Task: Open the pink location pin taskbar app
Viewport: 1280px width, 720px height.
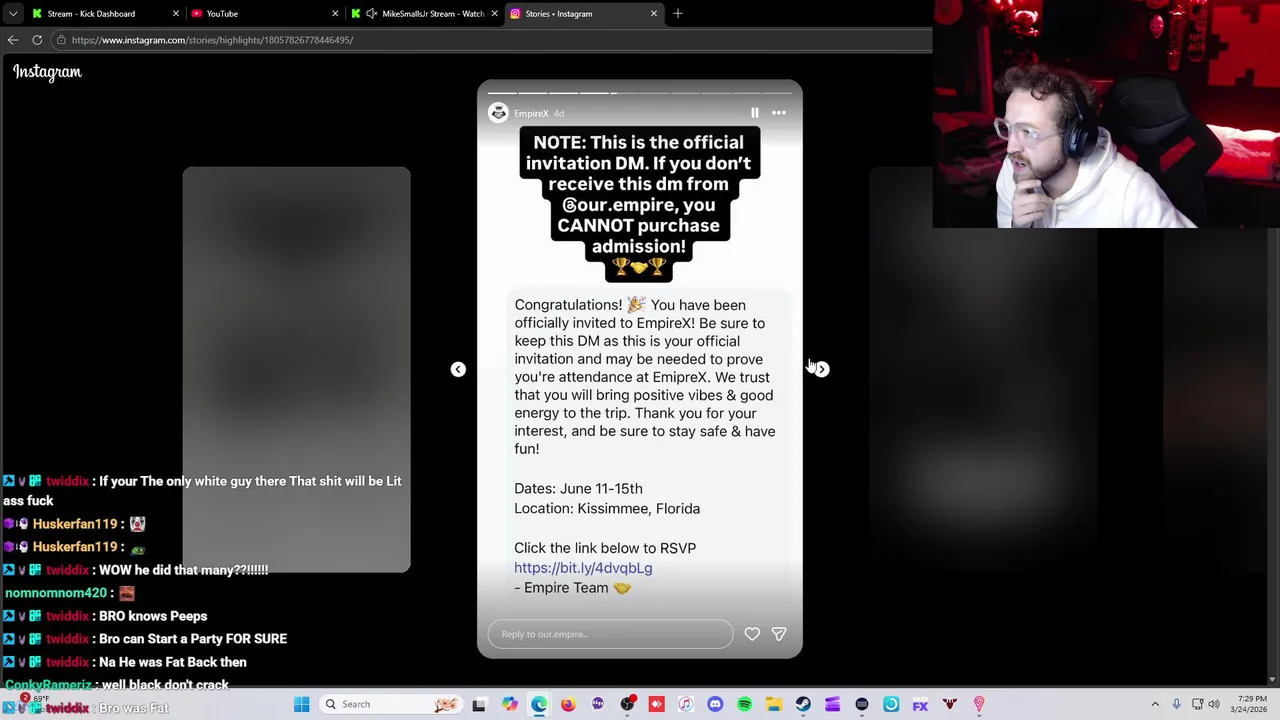Action: coord(979,704)
